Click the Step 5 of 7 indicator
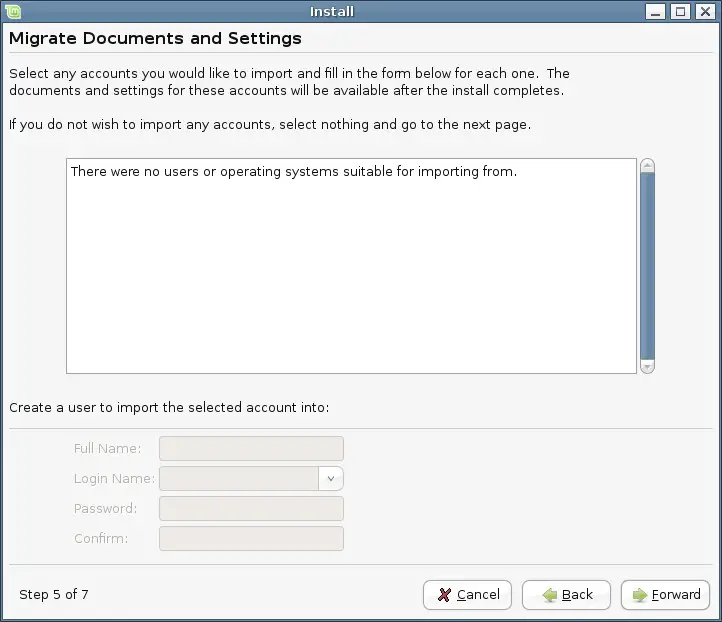This screenshot has width=722, height=622. coord(54,594)
